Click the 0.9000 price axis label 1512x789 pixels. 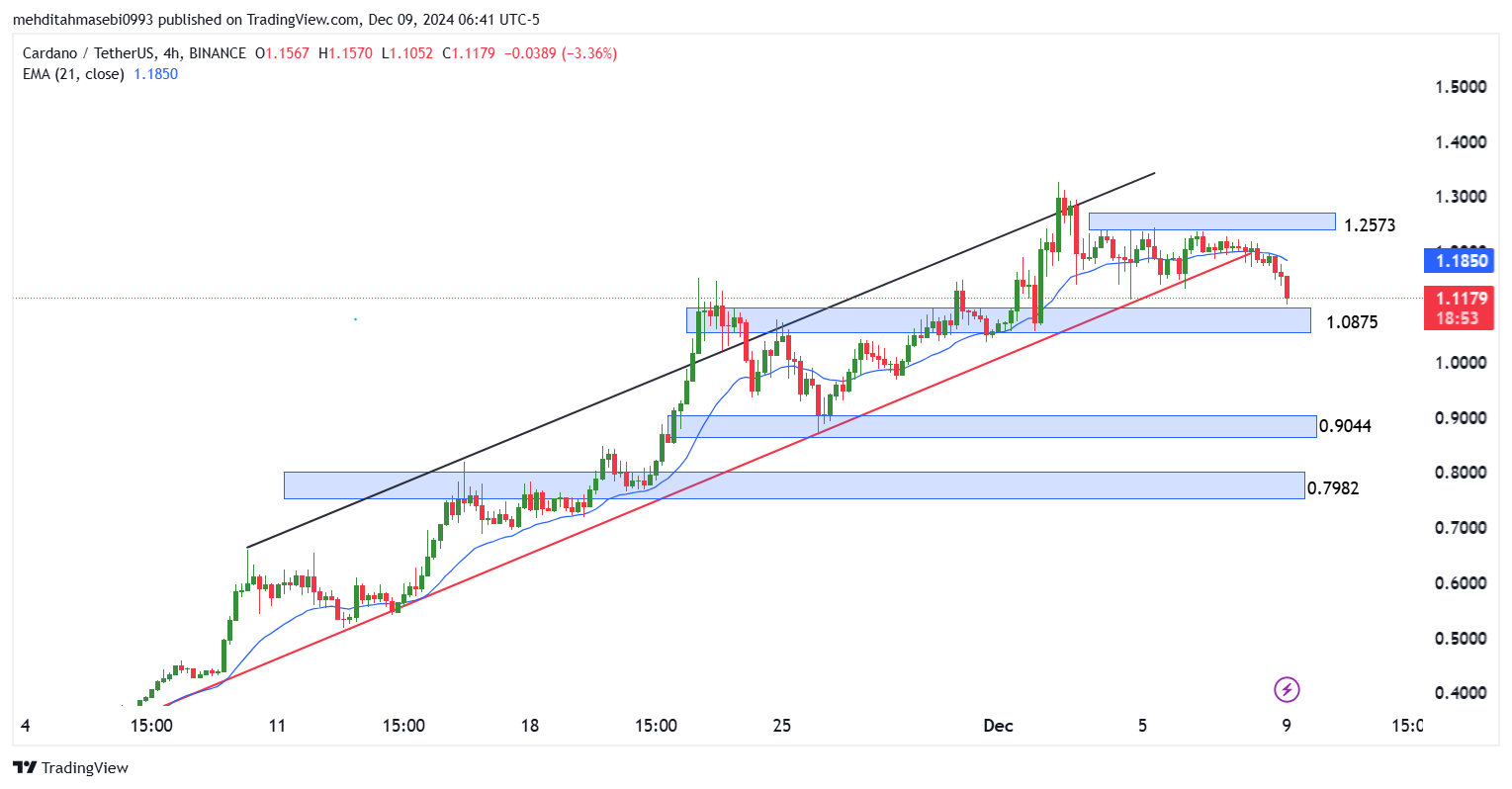point(1461,418)
